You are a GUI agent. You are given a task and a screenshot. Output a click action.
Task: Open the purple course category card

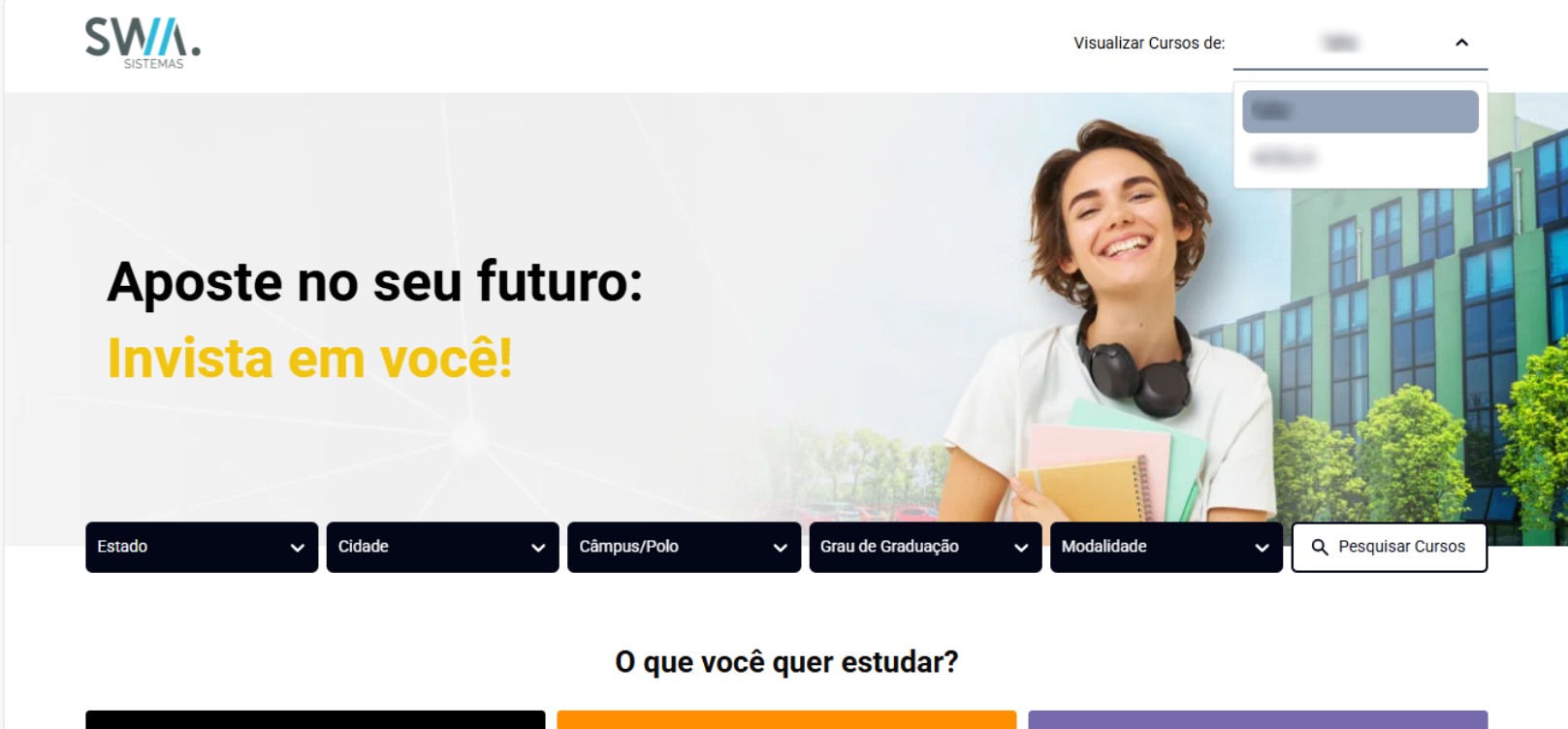tap(1258, 719)
